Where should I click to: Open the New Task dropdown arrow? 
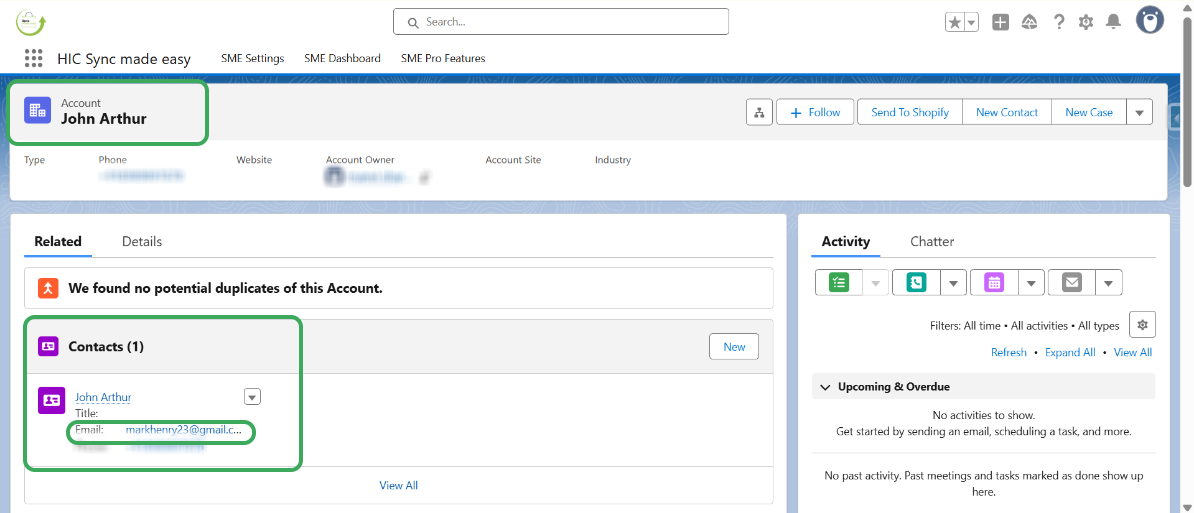click(875, 282)
